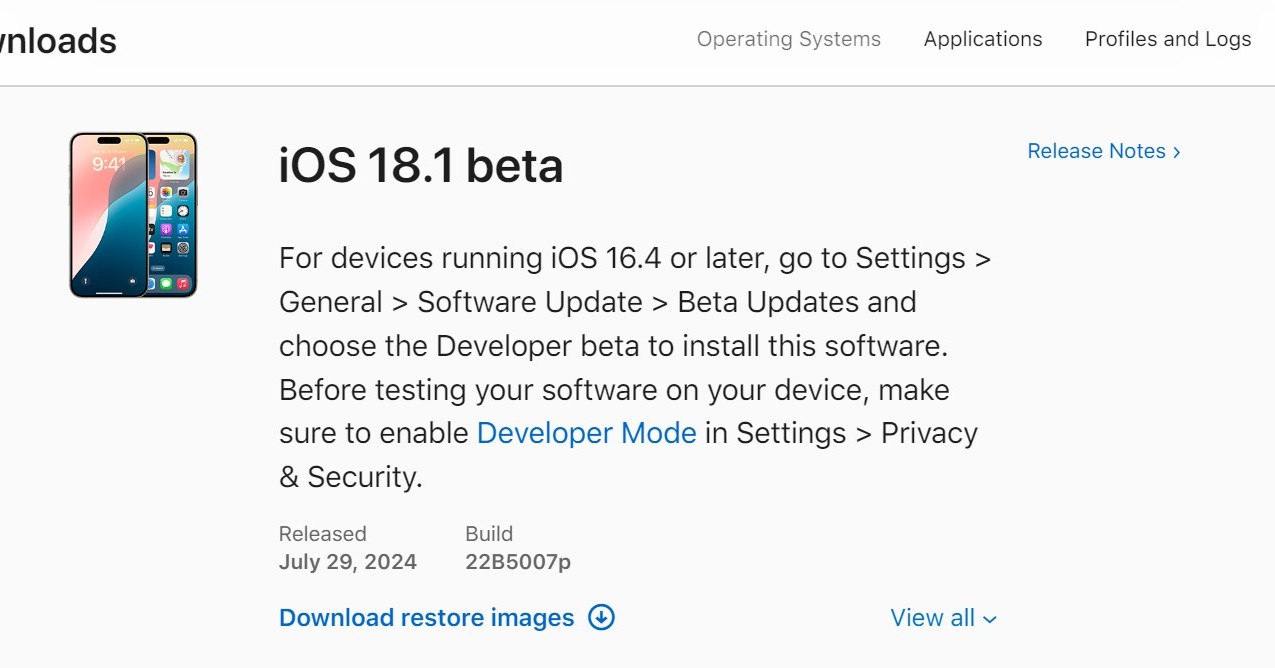Click the down chevron beside View all

coord(990,619)
